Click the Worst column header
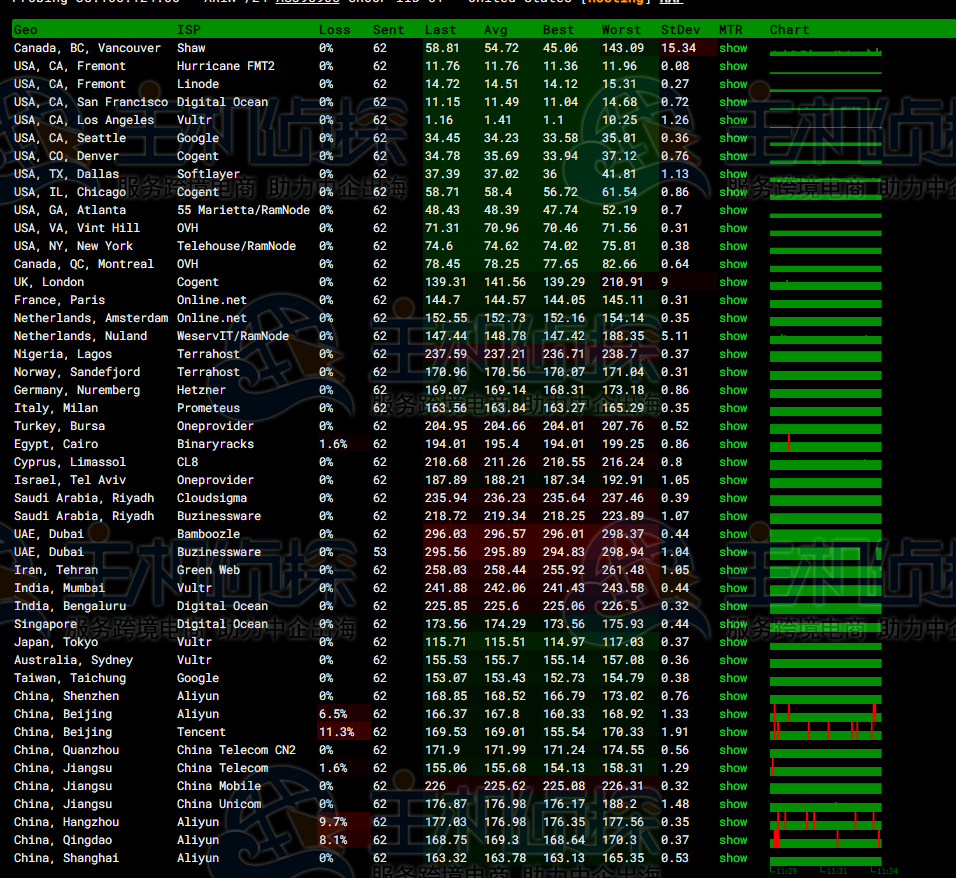The height and width of the screenshot is (878, 956). [621, 30]
